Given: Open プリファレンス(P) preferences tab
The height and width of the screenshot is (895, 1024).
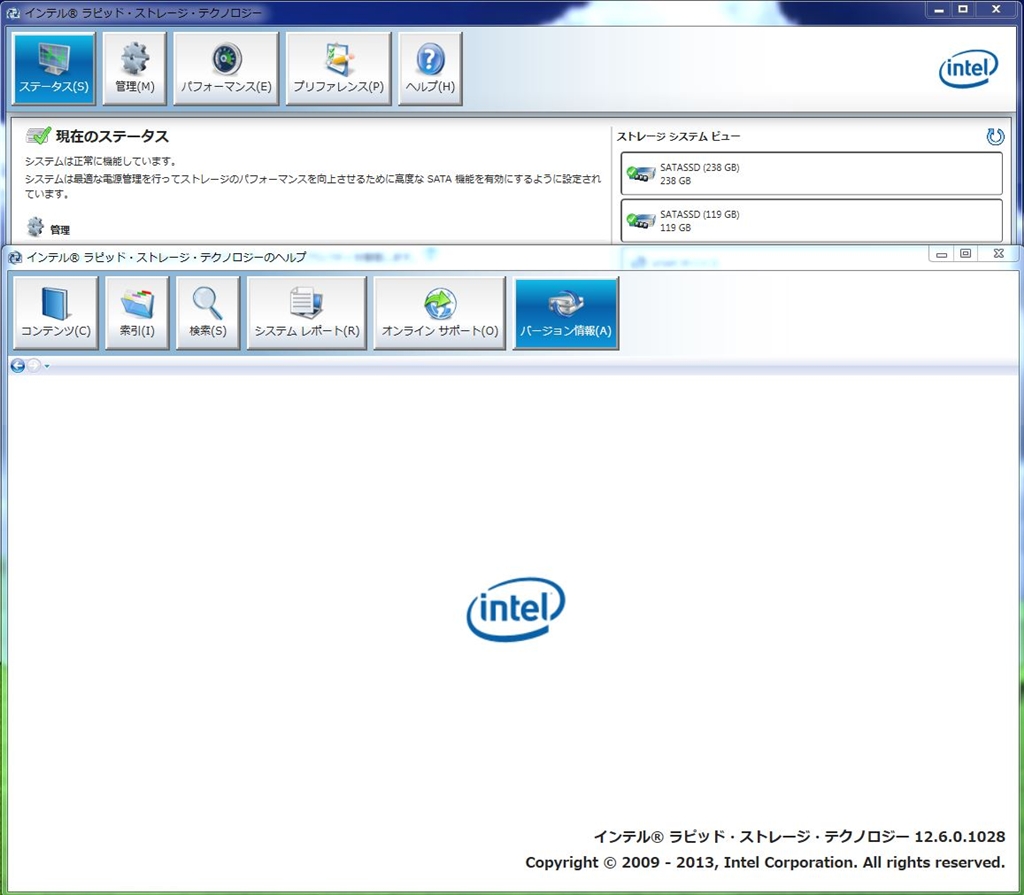Looking at the screenshot, I should (338, 68).
